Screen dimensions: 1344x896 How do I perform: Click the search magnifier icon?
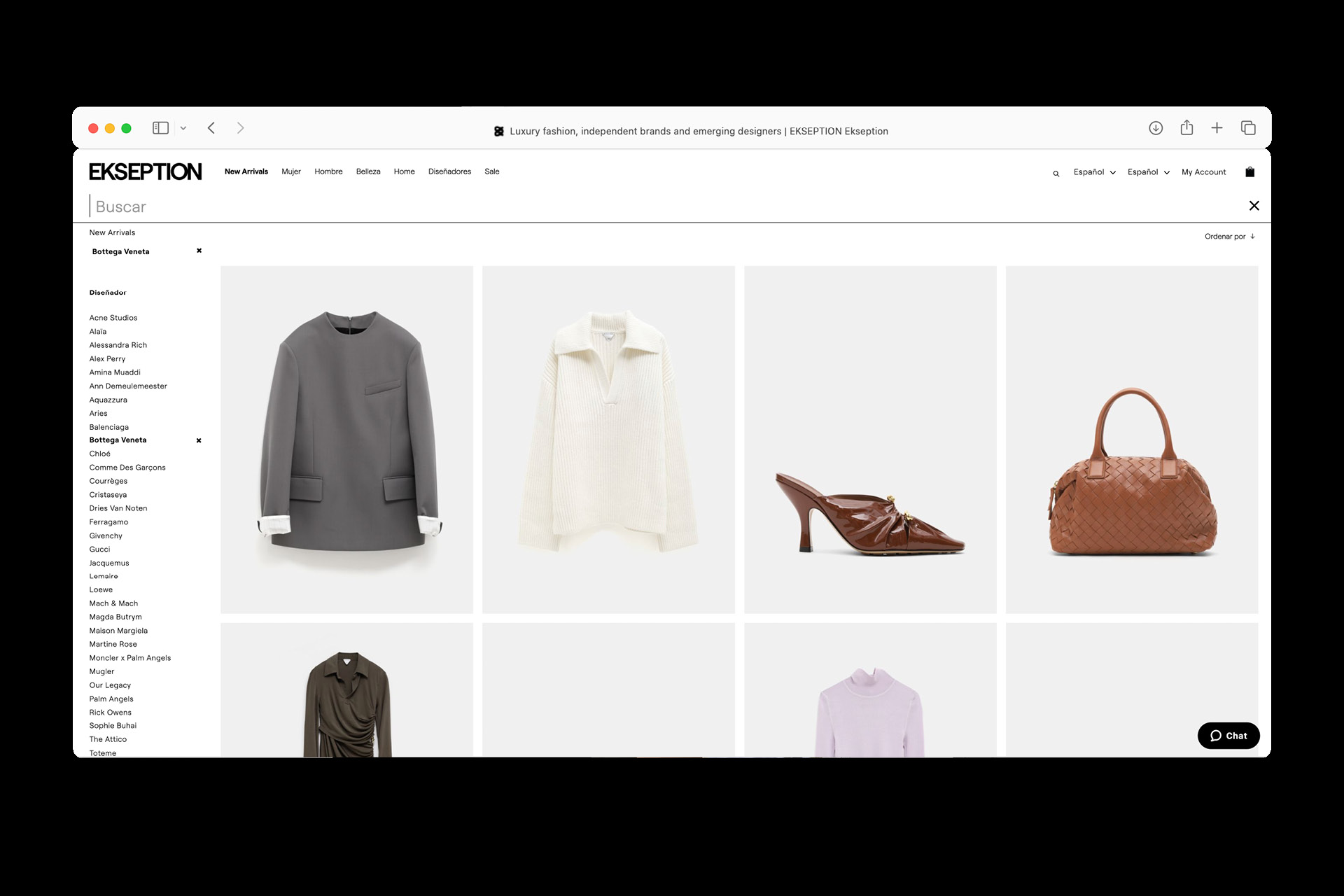click(1056, 174)
